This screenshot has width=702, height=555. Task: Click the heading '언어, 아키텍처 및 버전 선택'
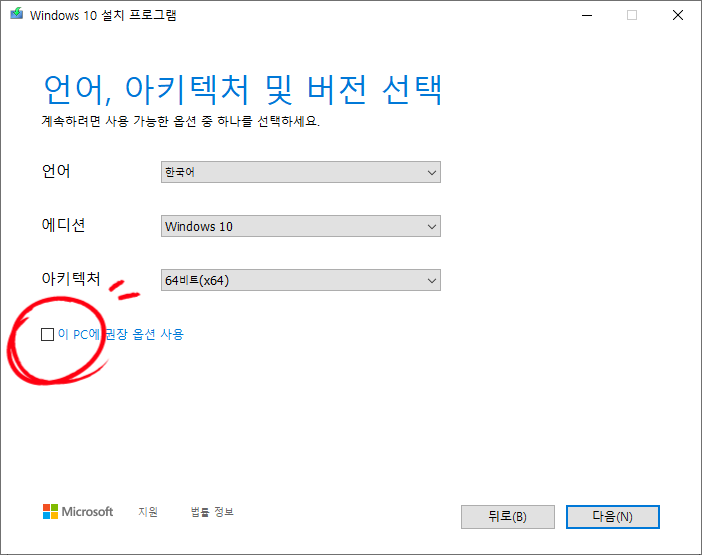point(243,90)
